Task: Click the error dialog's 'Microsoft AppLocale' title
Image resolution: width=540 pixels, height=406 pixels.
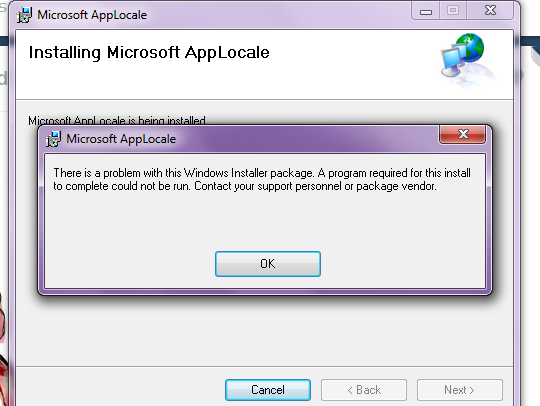Action: pyautogui.click(x=121, y=139)
